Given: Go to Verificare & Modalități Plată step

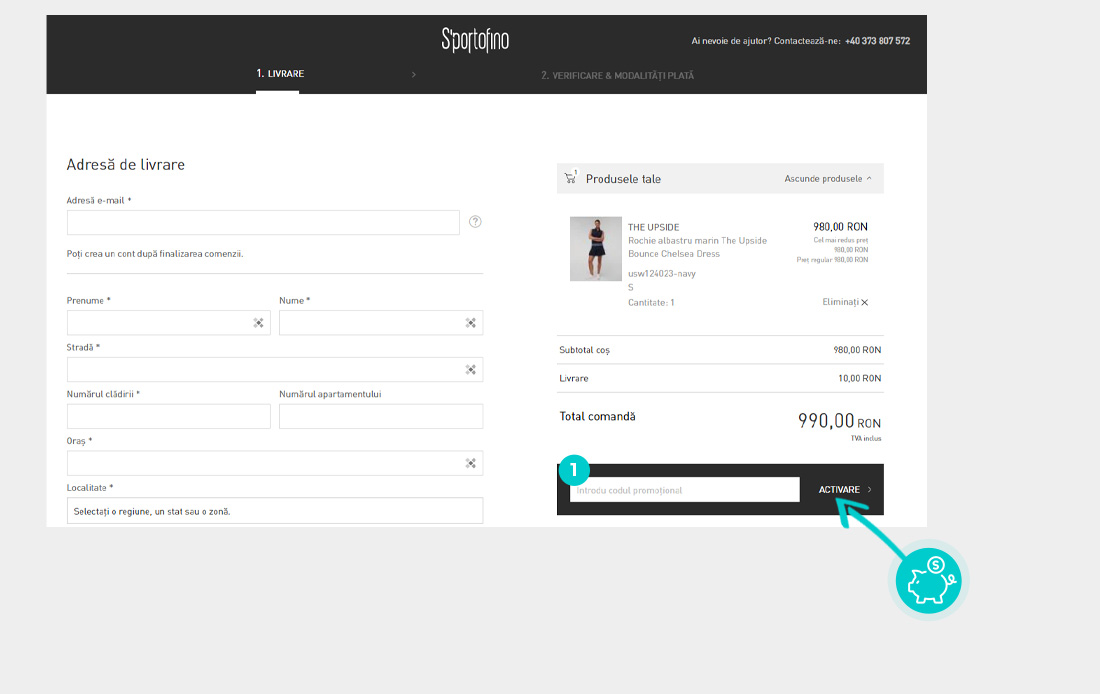Looking at the screenshot, I should tap(617, 75).
